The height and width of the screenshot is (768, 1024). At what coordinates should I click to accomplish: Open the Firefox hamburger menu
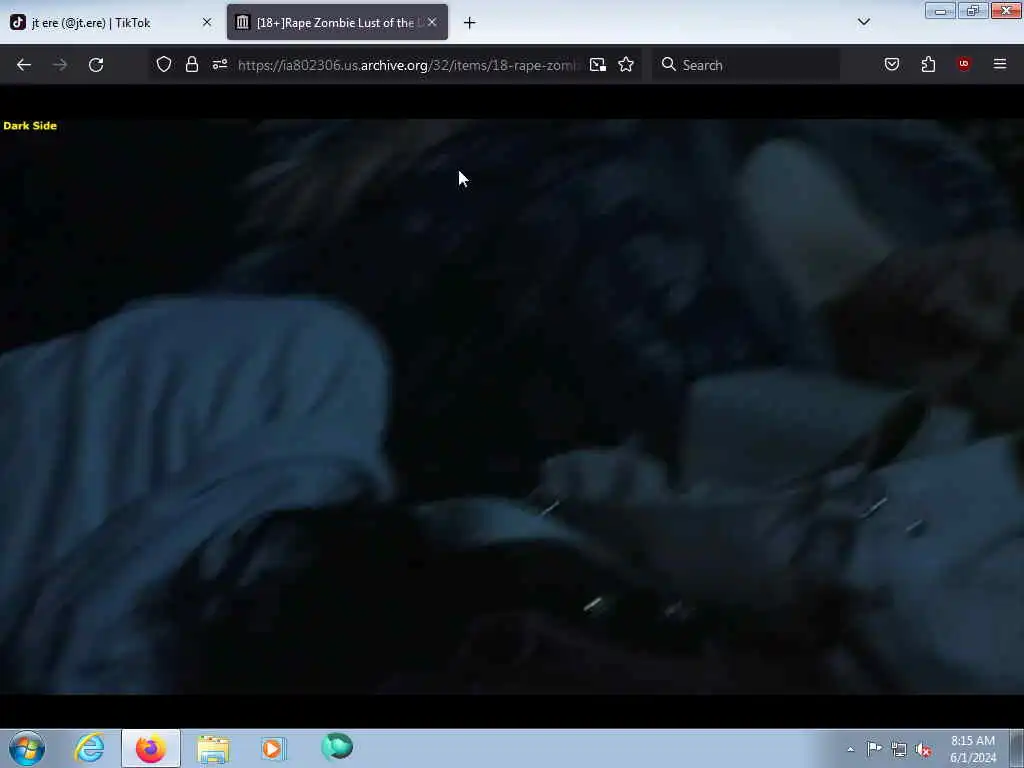point(999,64)
